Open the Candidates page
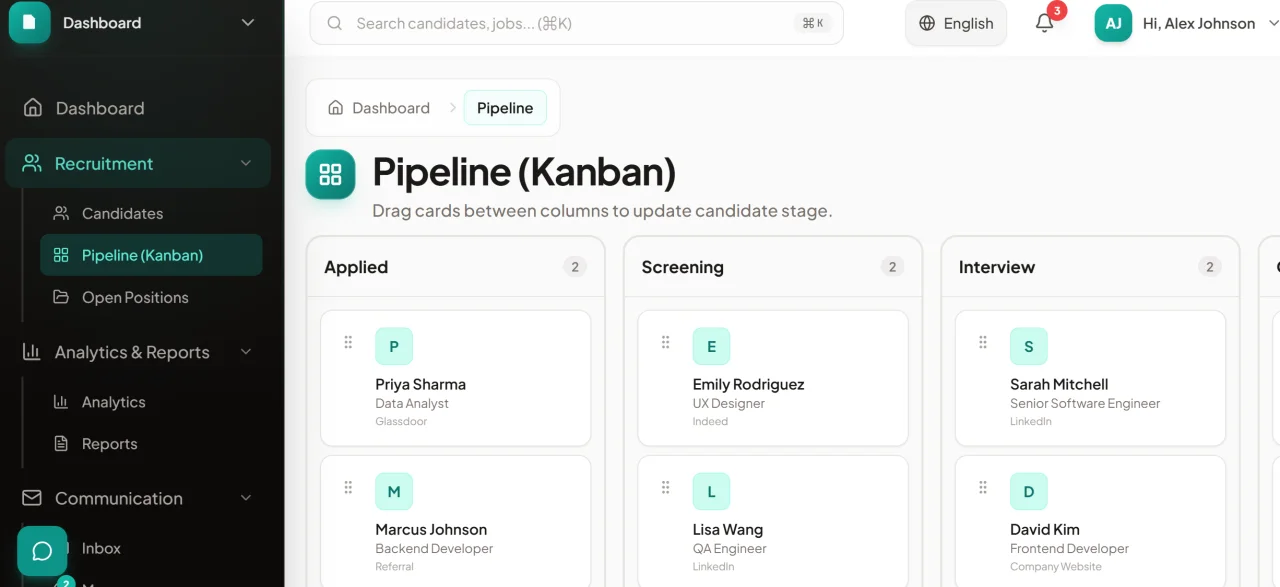 [151, 213]
